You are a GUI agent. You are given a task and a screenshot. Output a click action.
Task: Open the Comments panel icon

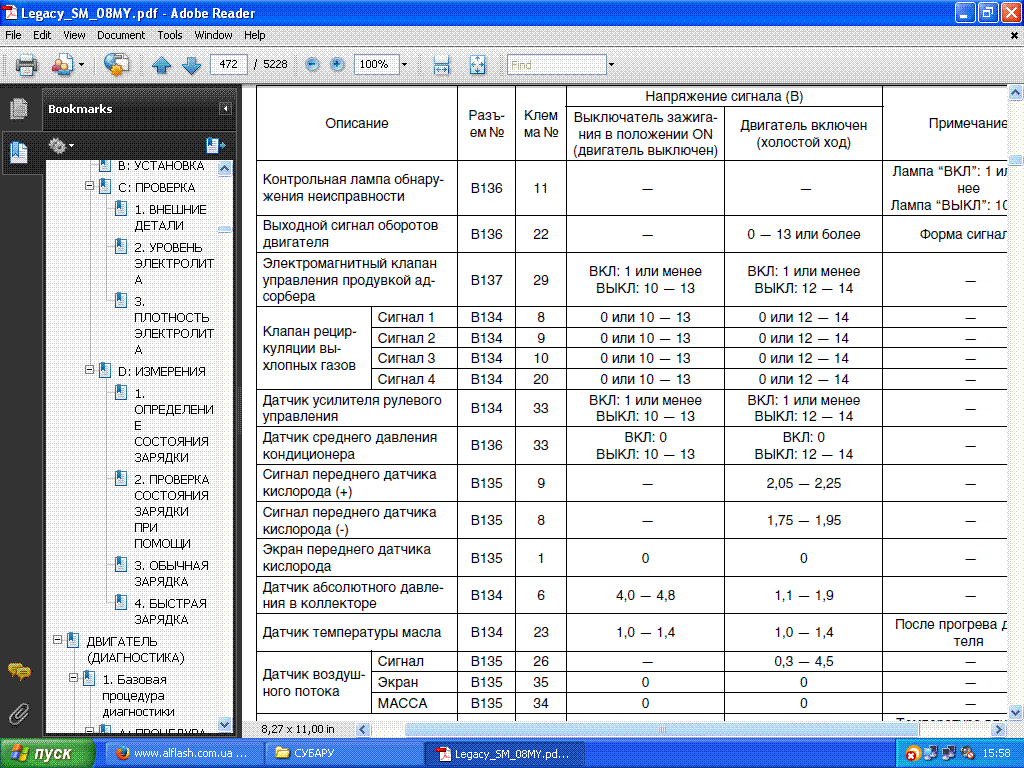tap(18, 671)
